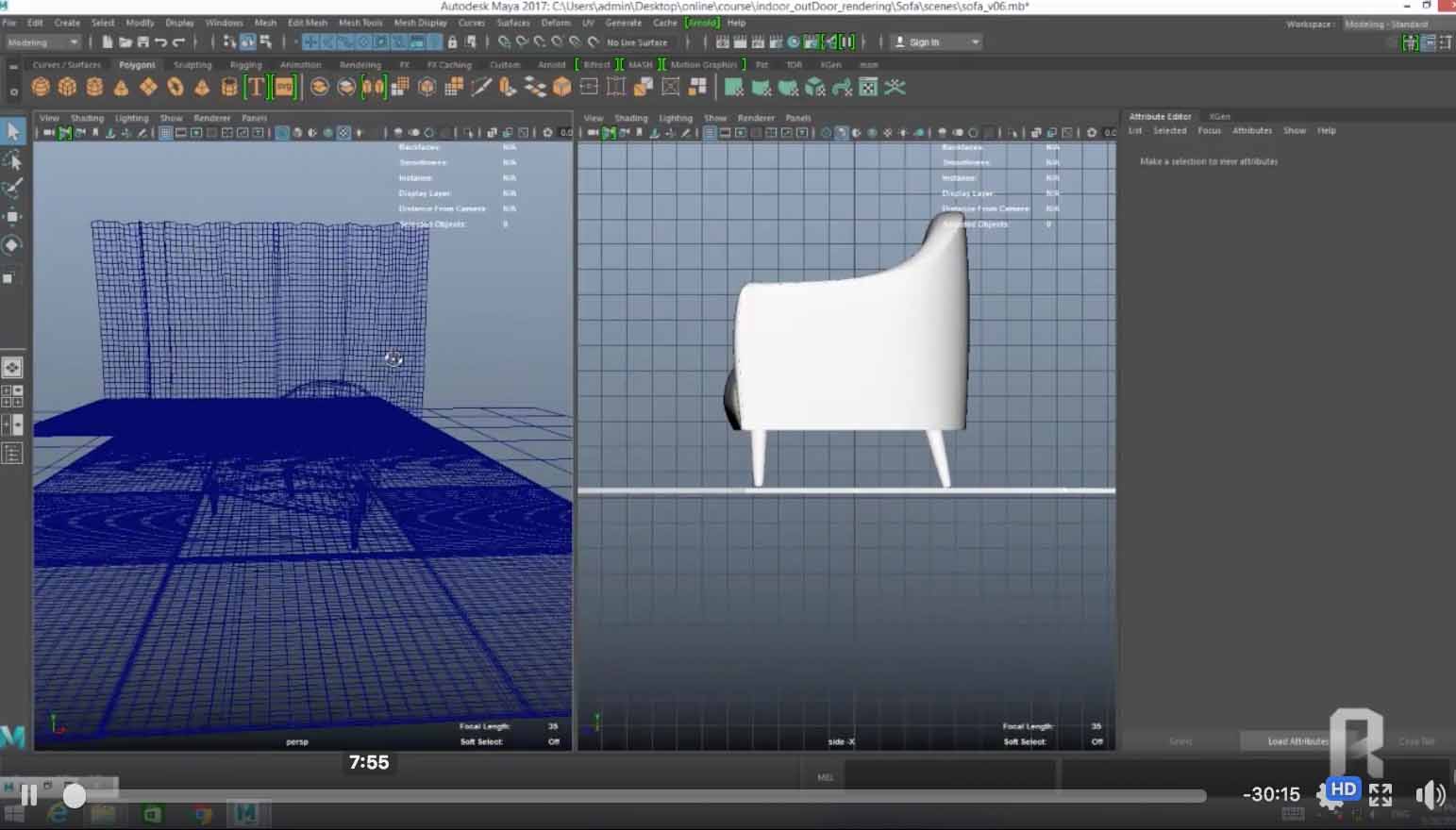Create a polygon cube from the shelf

[x=67, y=88]
